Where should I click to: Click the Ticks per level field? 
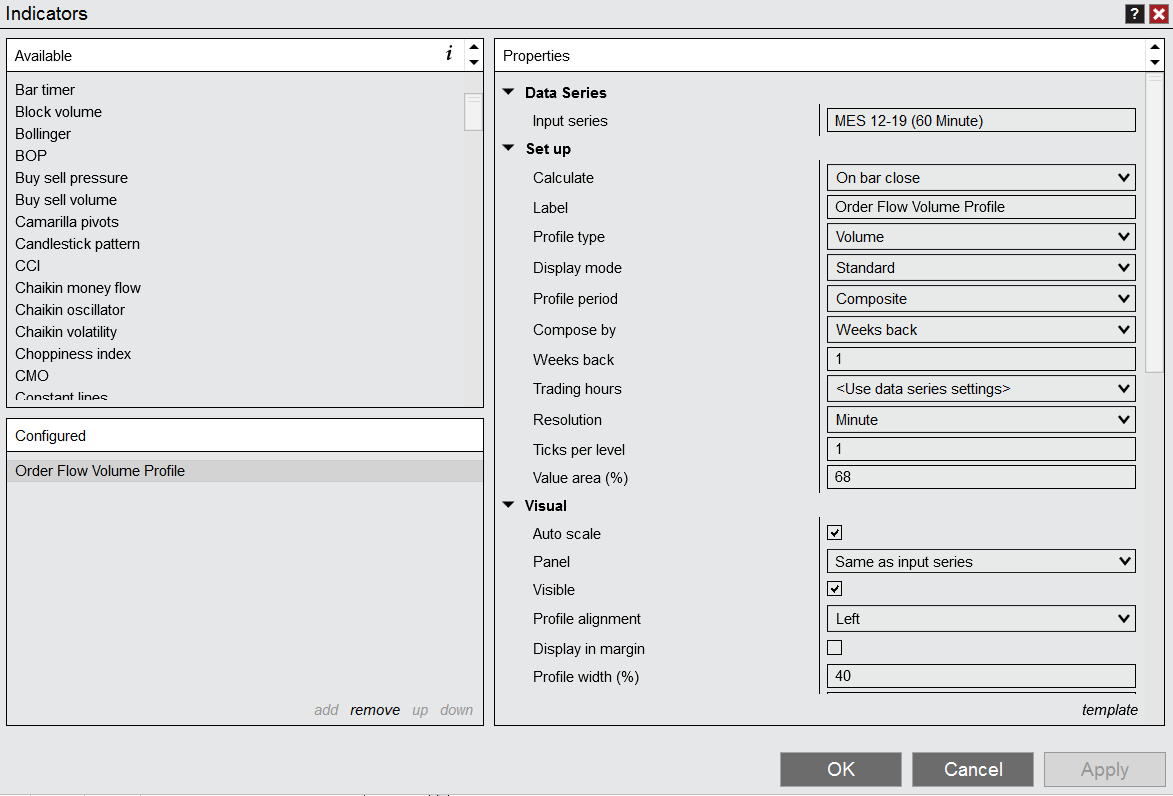click(x=981, y=449)
